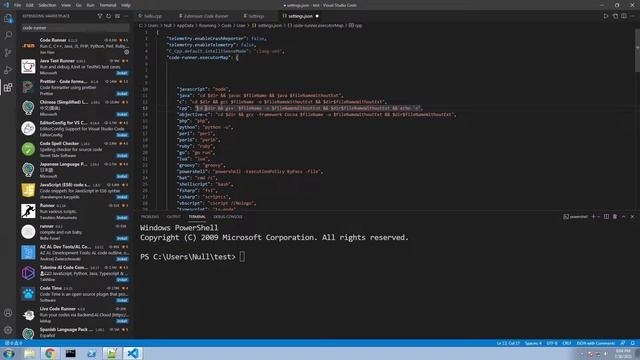The width and height of the screenshot is (640, 360).
Task: Open the Accounts icon in activity bar
Action: (x=8, y=313)
